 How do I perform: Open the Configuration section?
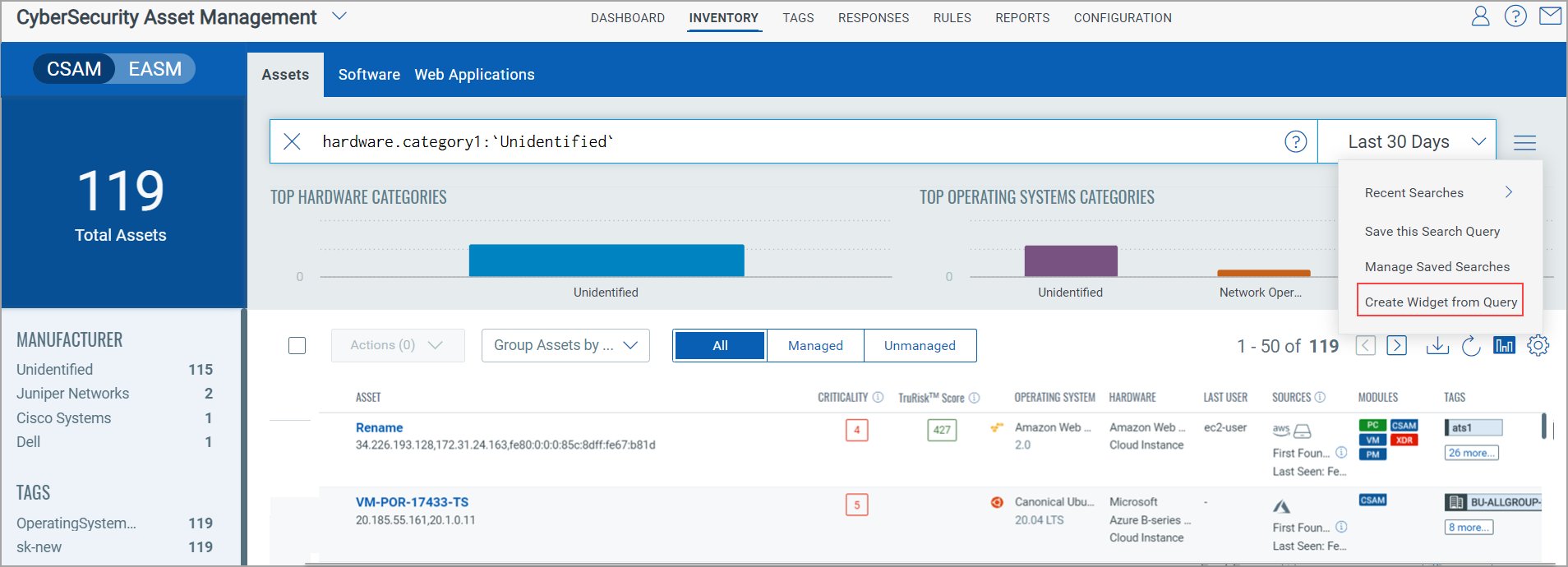tap(1123, 18)
